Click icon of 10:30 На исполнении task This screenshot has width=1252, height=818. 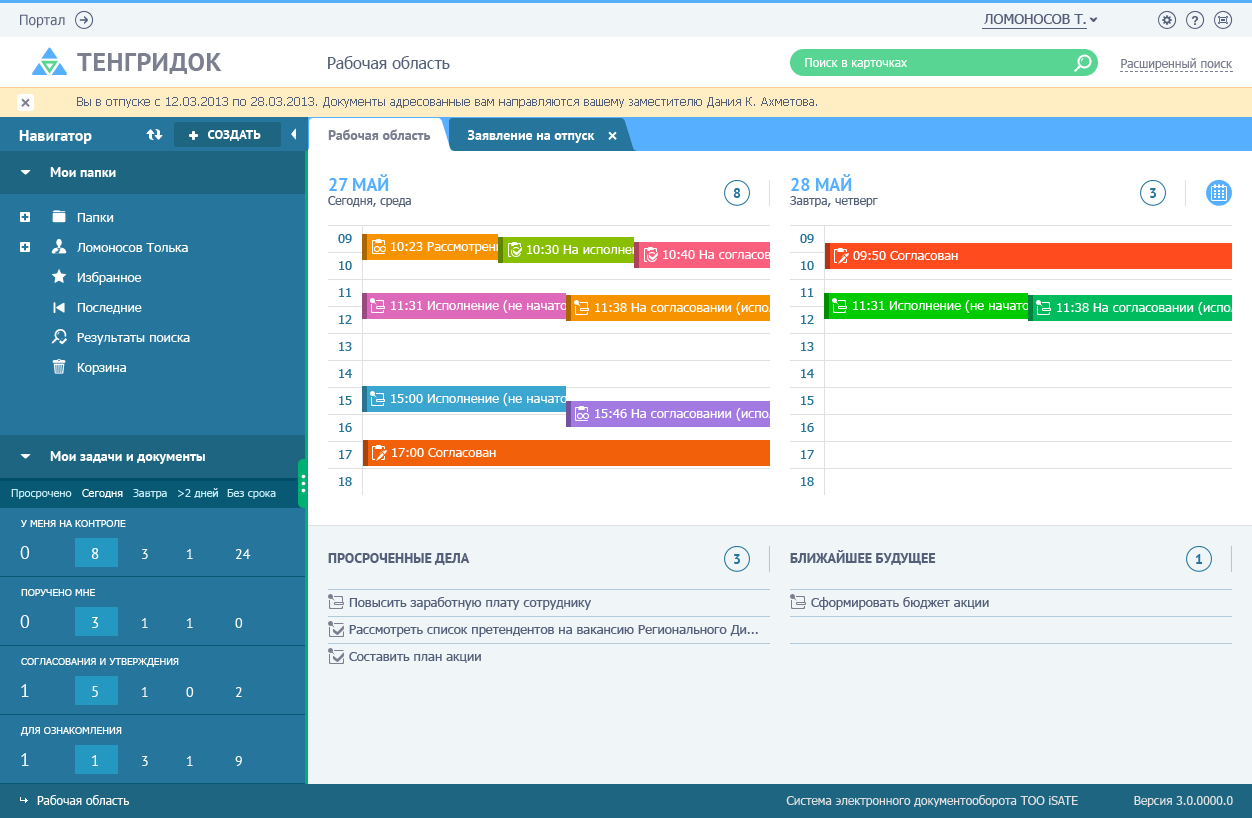coord(515,250)
